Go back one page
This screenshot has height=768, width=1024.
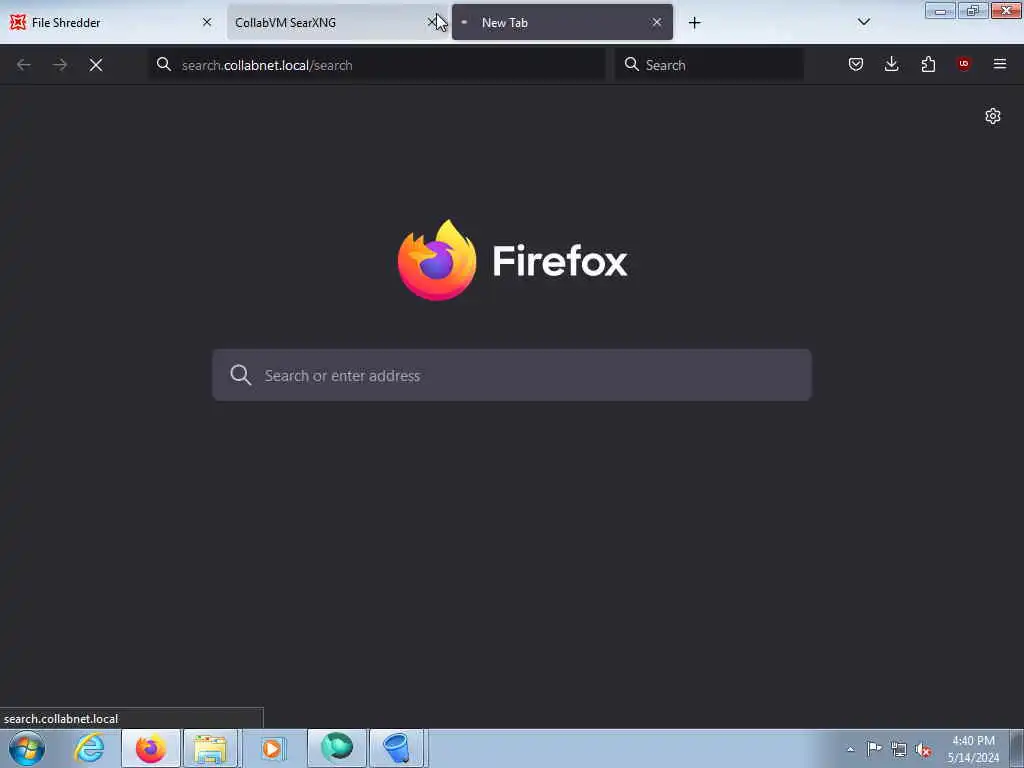24,65
